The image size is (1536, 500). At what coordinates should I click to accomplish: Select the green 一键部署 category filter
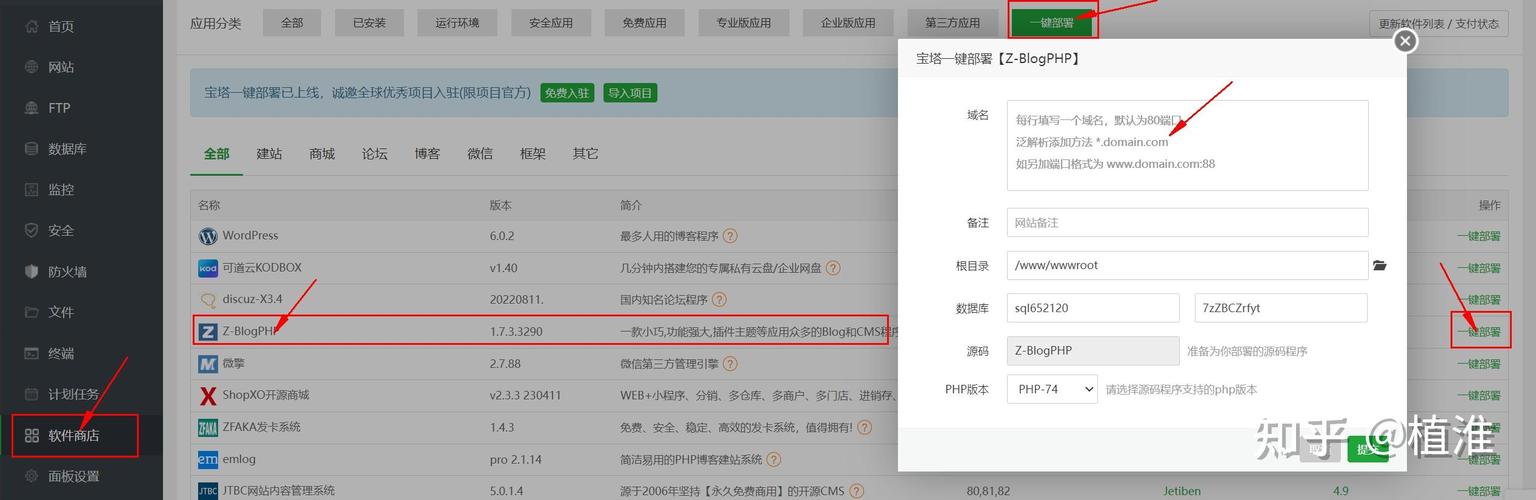(x=1051, y=22)
